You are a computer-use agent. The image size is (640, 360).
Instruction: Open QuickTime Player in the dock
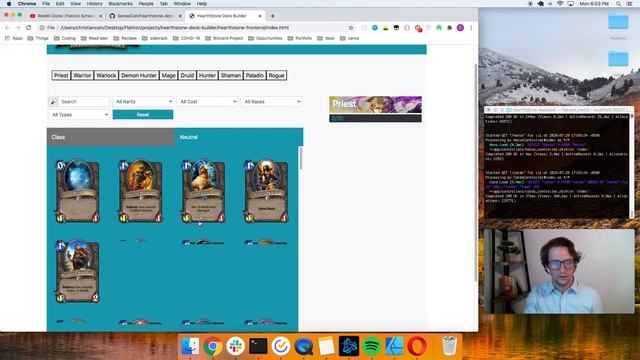pos(304,346)
